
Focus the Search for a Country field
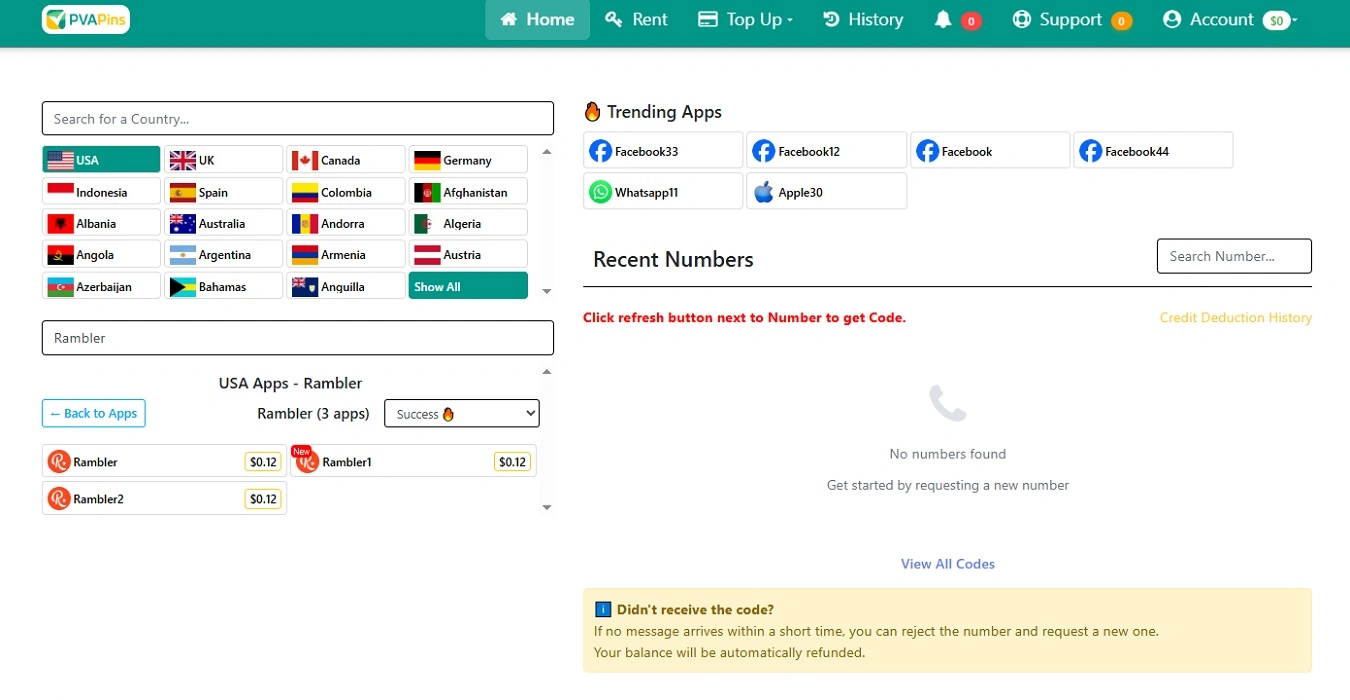tap(297, 118)
